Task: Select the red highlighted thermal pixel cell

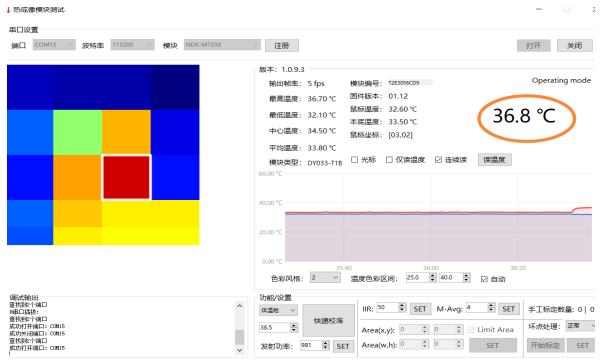Action: coord(126,178)
